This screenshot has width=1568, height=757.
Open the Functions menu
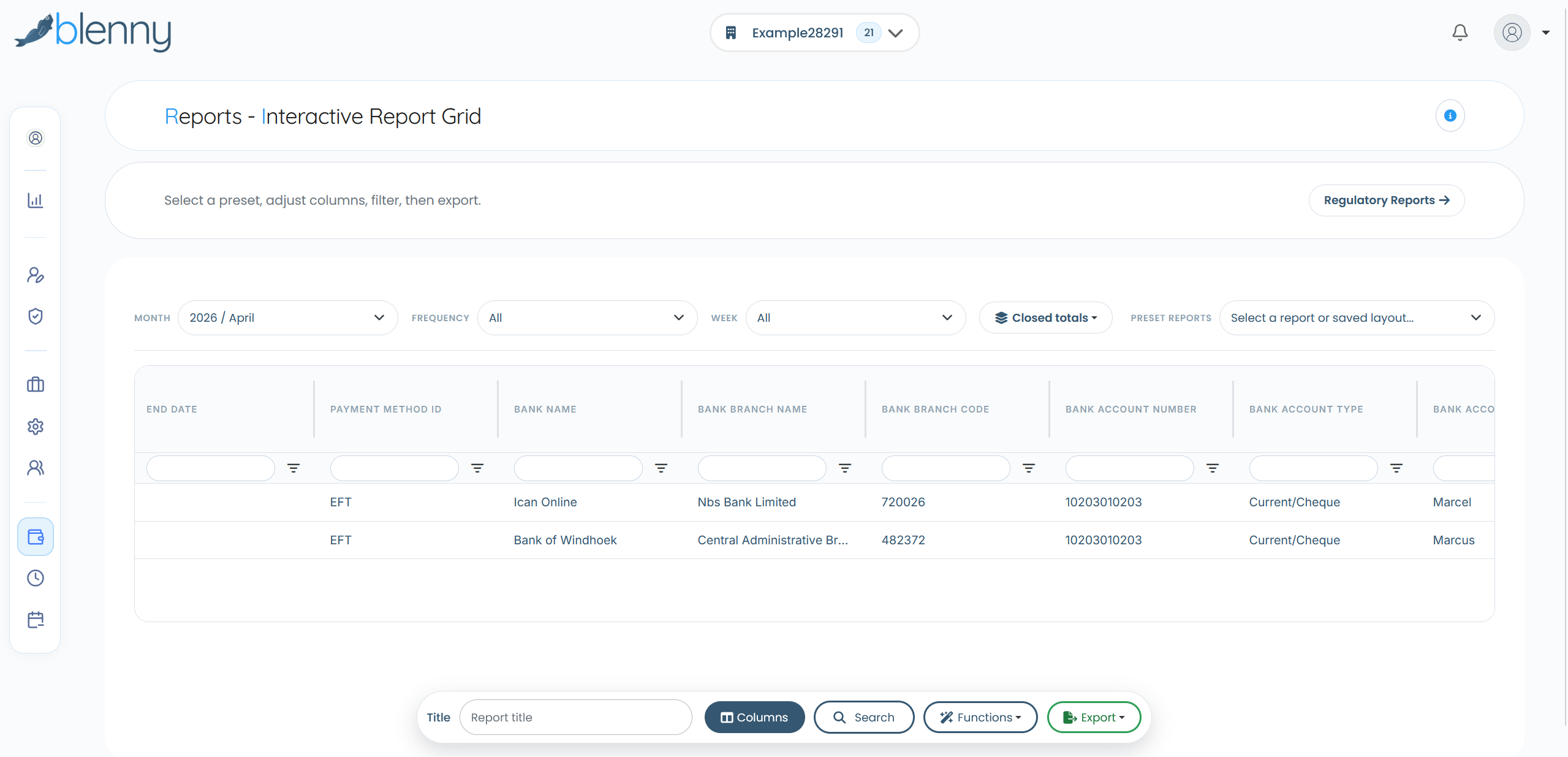click(x=980, y=717)
